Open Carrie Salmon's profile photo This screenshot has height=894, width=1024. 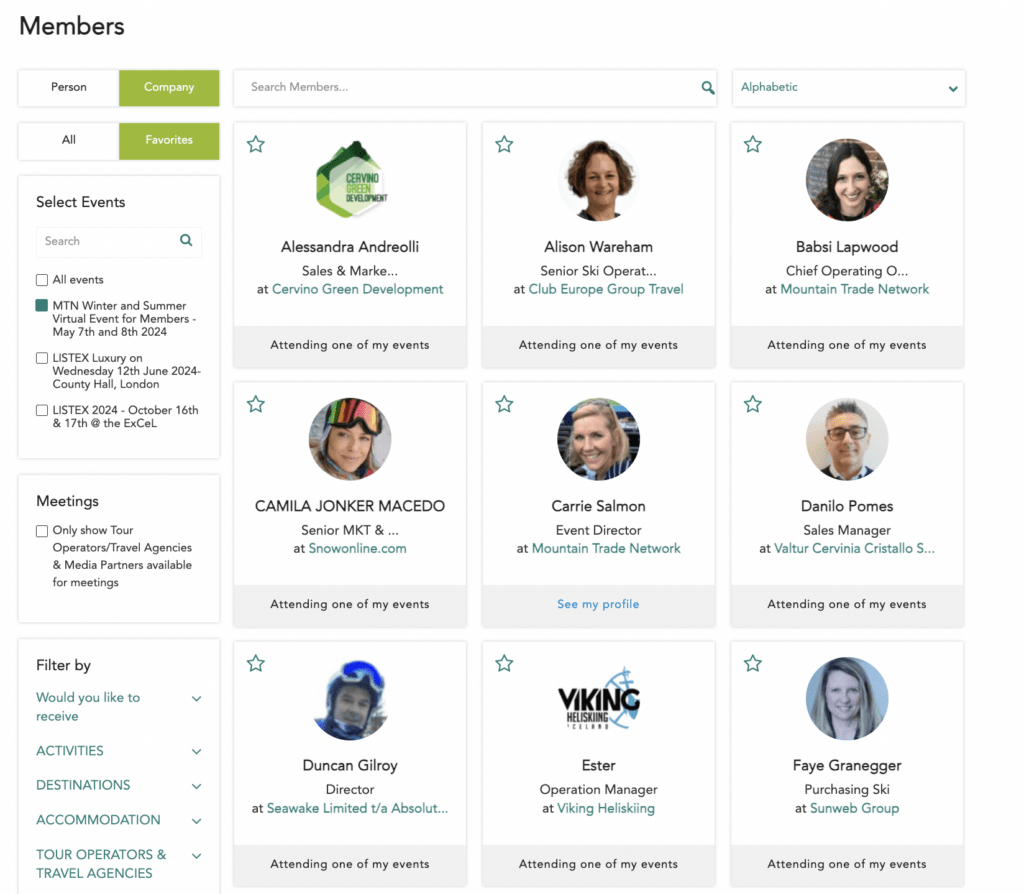pyautogui.click(x=598, y=439)
